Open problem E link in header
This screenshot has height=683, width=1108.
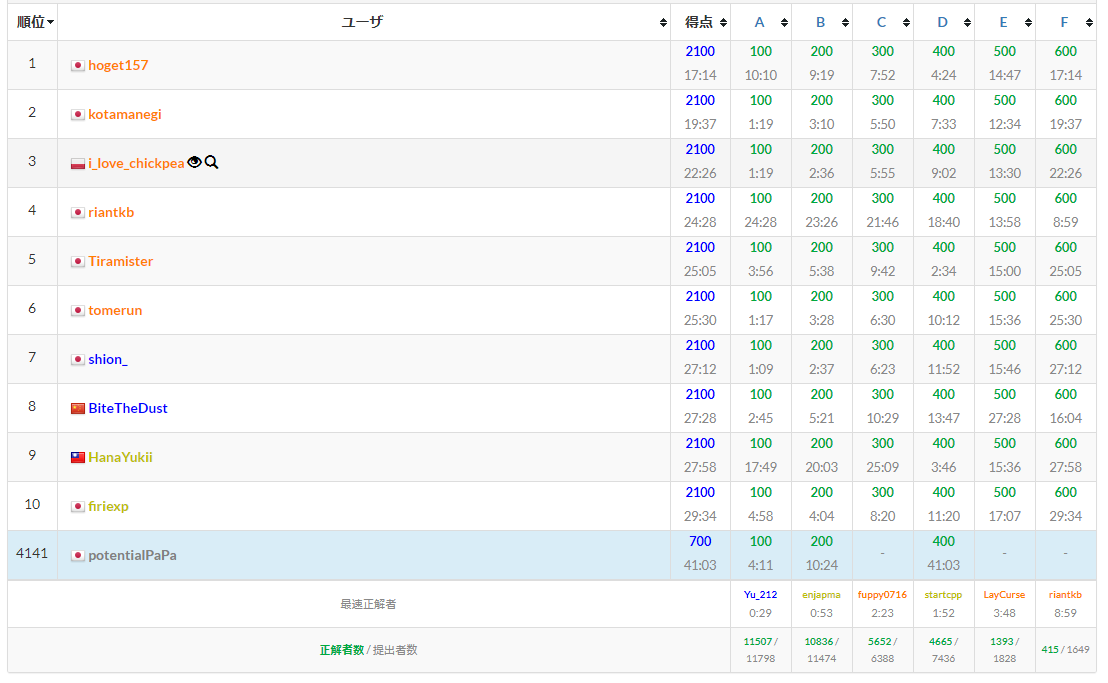pos(1003,23)
